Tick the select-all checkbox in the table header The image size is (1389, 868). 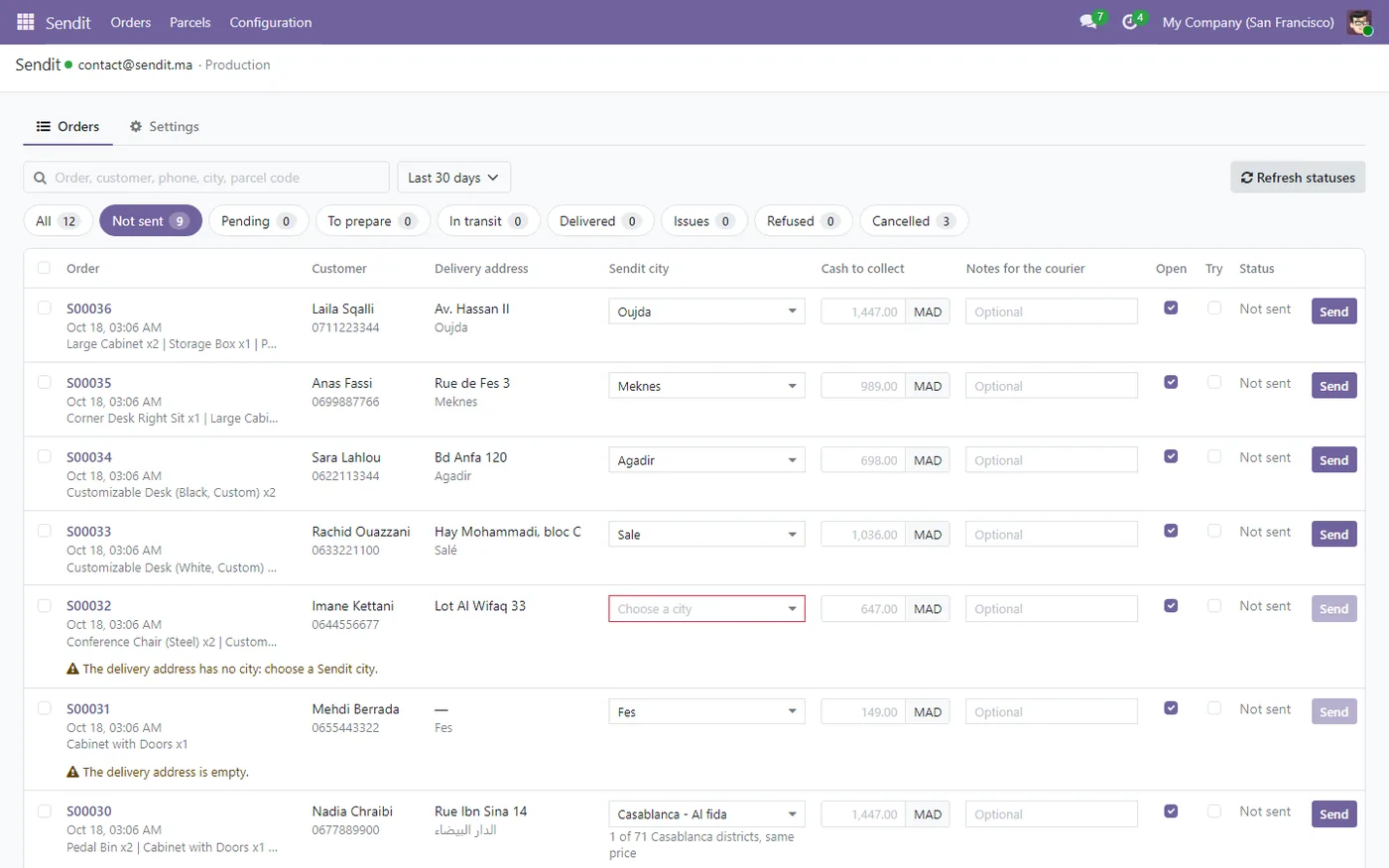pos(44,268)
